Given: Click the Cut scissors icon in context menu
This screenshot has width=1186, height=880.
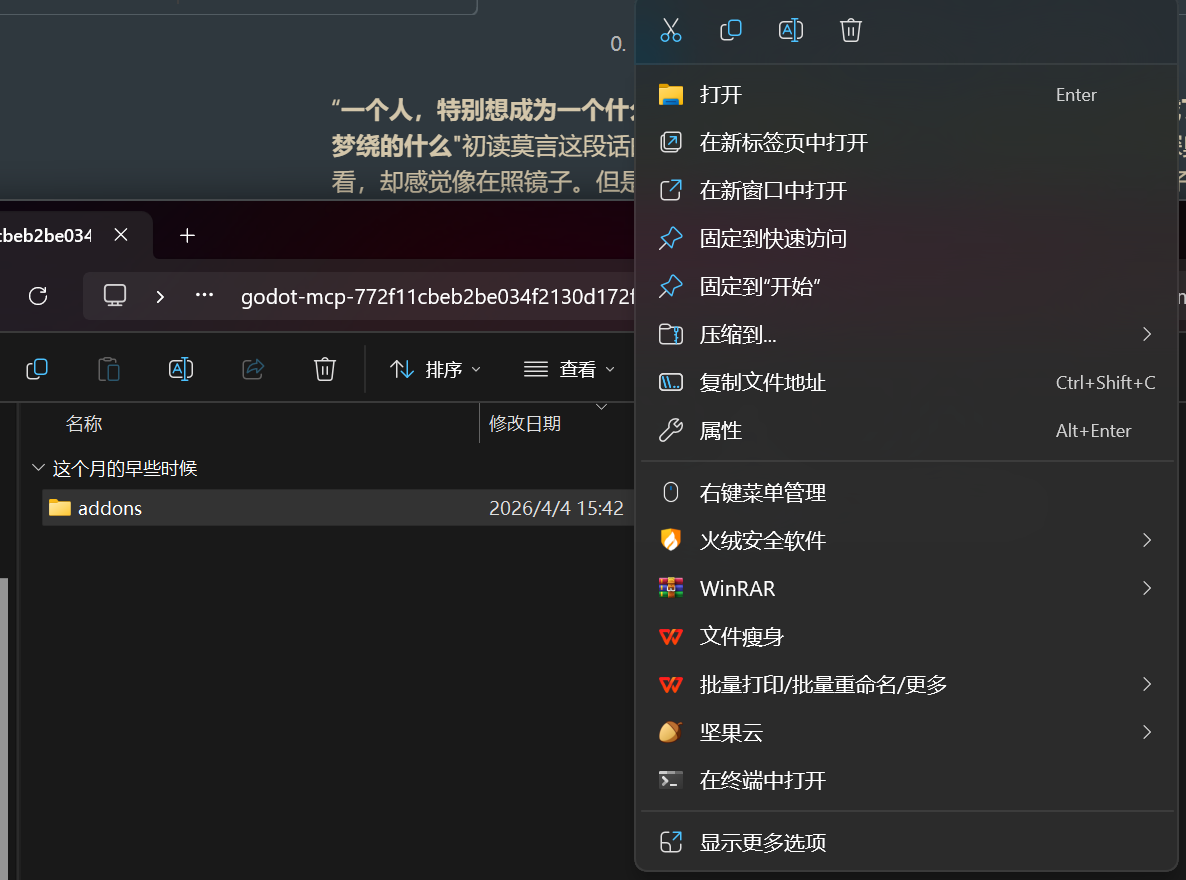Looking at the screenshot, I should click(x=670, y=30).
